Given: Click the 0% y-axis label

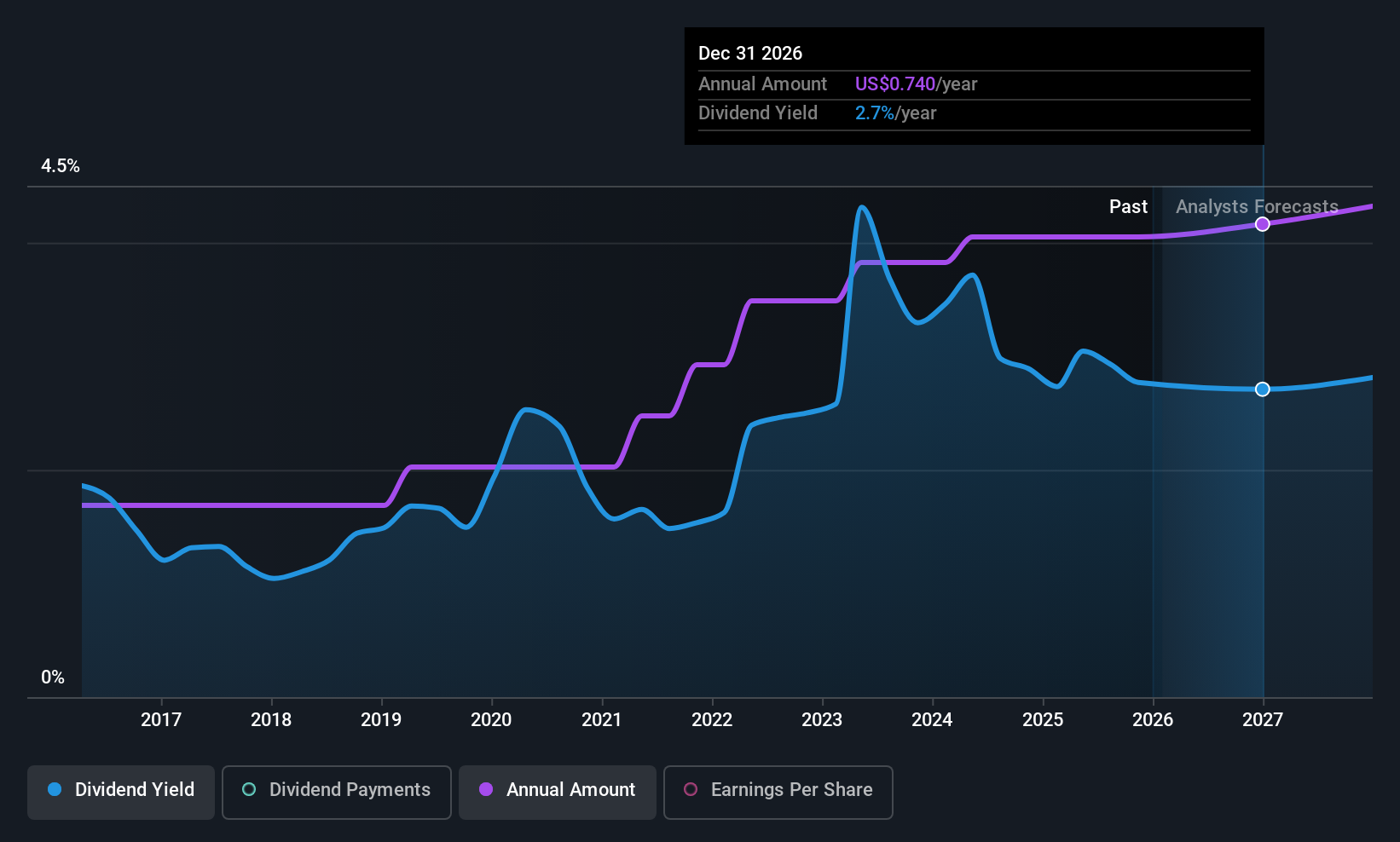Looking at the screenshot, I should [53, 678].
